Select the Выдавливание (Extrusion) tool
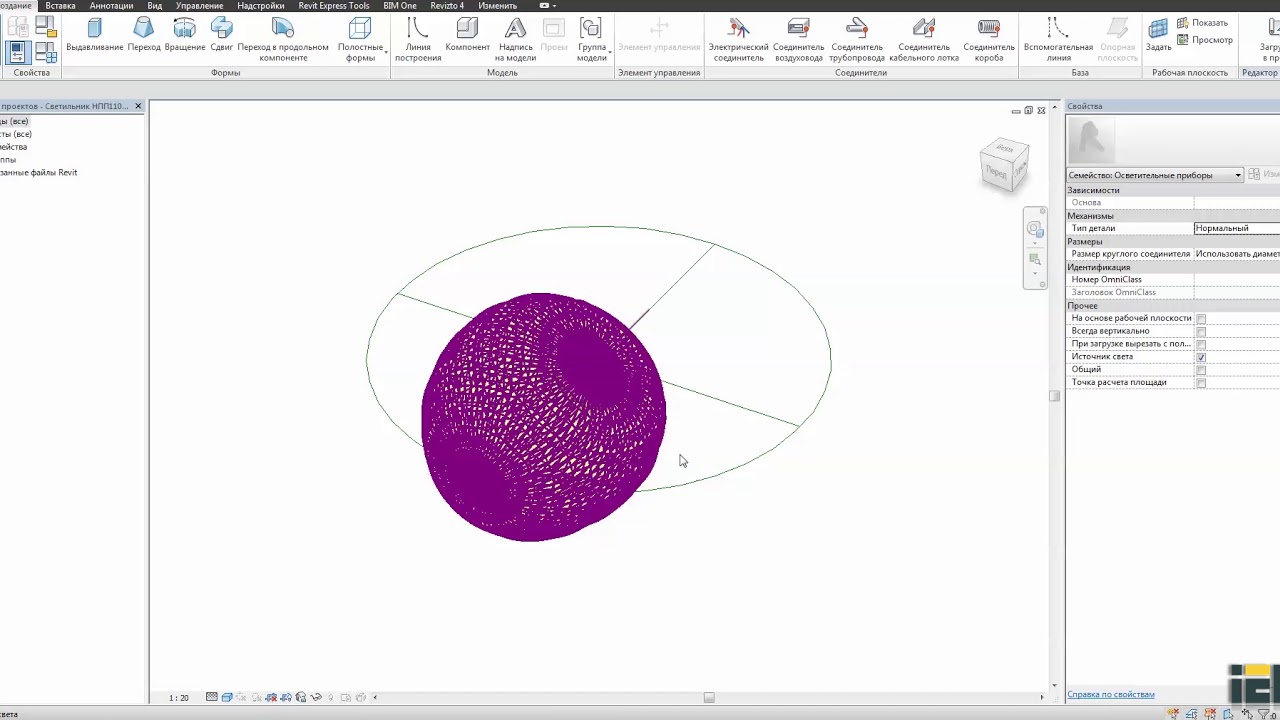 [95, 35]
